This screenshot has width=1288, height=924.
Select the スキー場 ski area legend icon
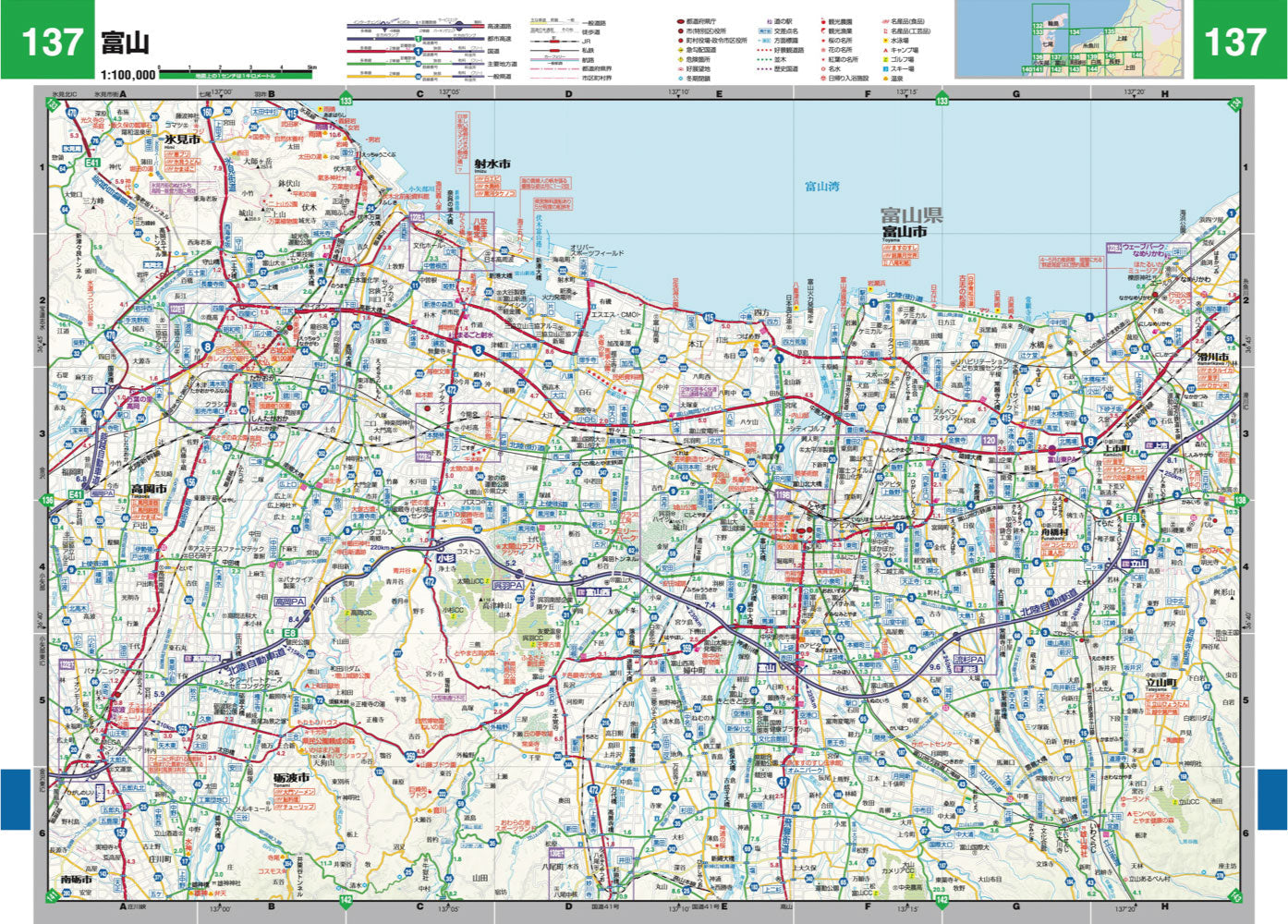click(x=886, y=68)
